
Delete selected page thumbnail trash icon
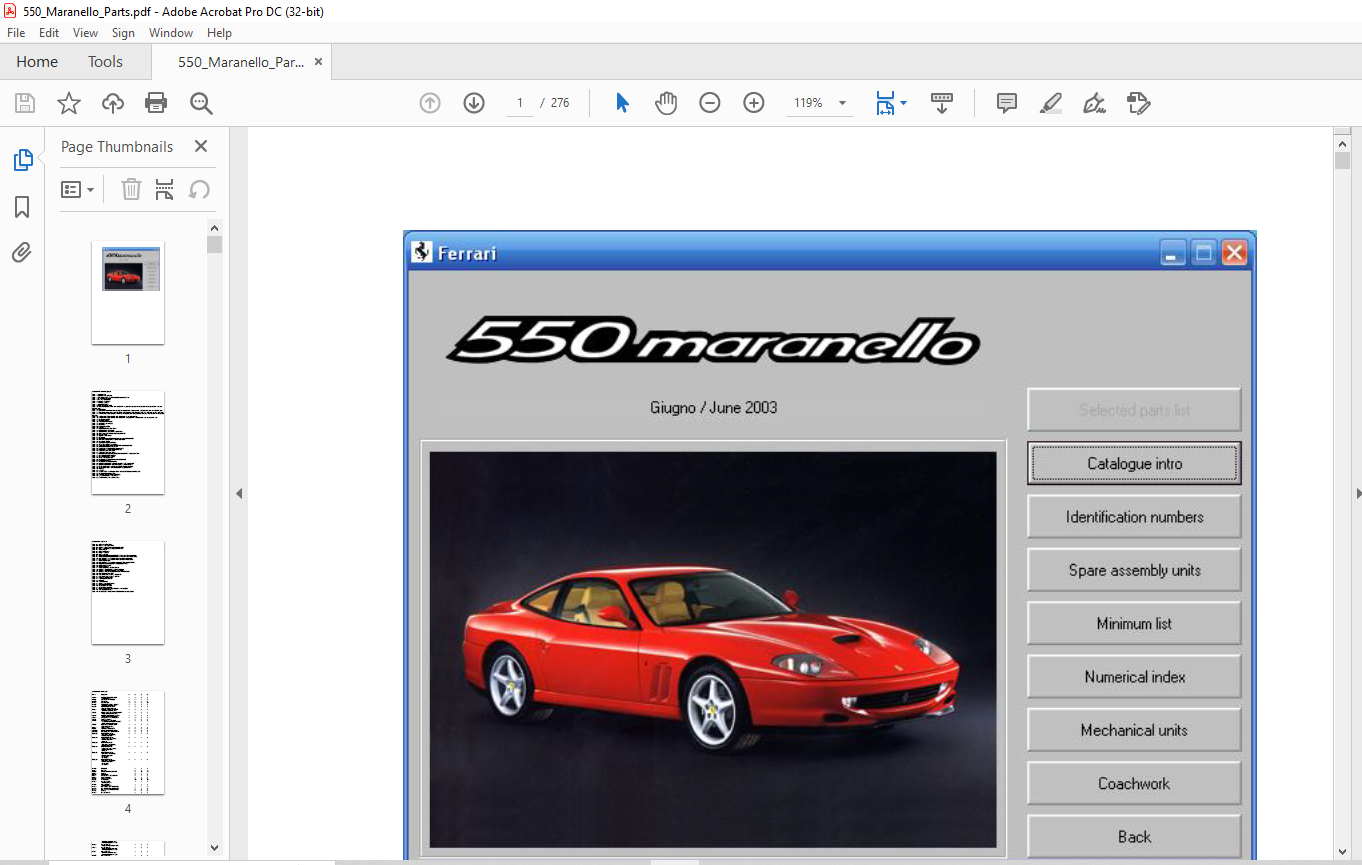point(131,189)
